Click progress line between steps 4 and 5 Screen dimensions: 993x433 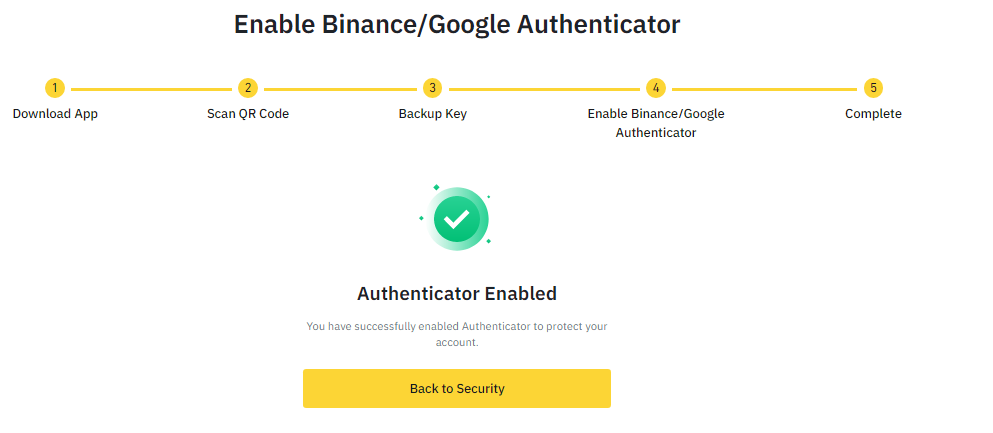tap(764, 89)
